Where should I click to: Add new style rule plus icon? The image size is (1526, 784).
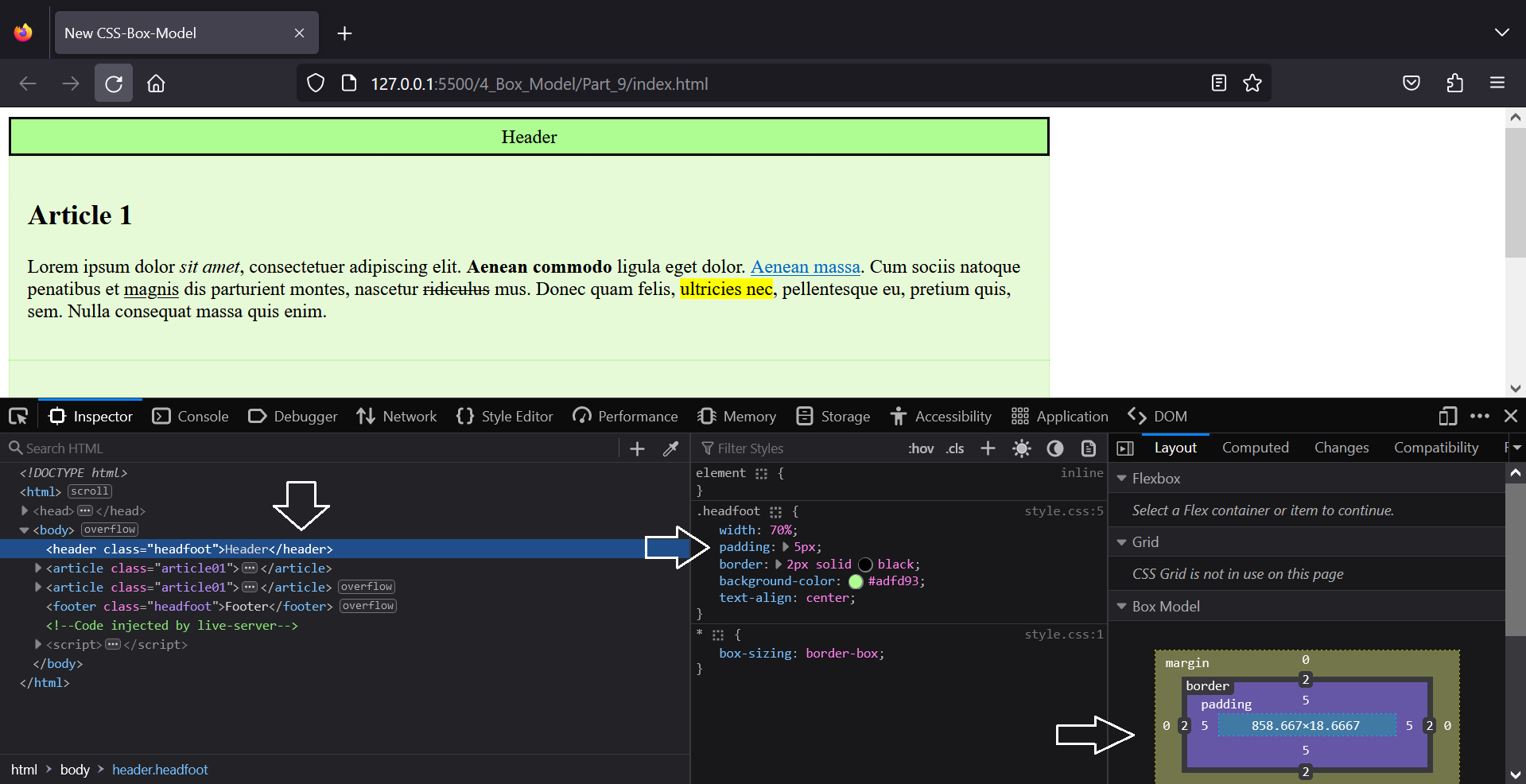pyautogui.click(x=988, y=448)
